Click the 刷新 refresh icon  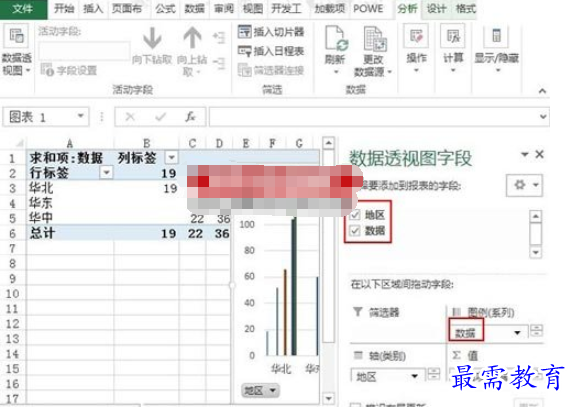[x=336, y=38]
